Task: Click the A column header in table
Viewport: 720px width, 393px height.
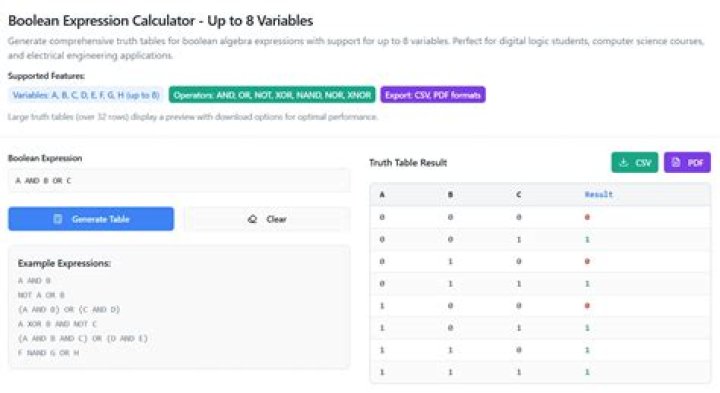Action: click(x=382, y=194)
